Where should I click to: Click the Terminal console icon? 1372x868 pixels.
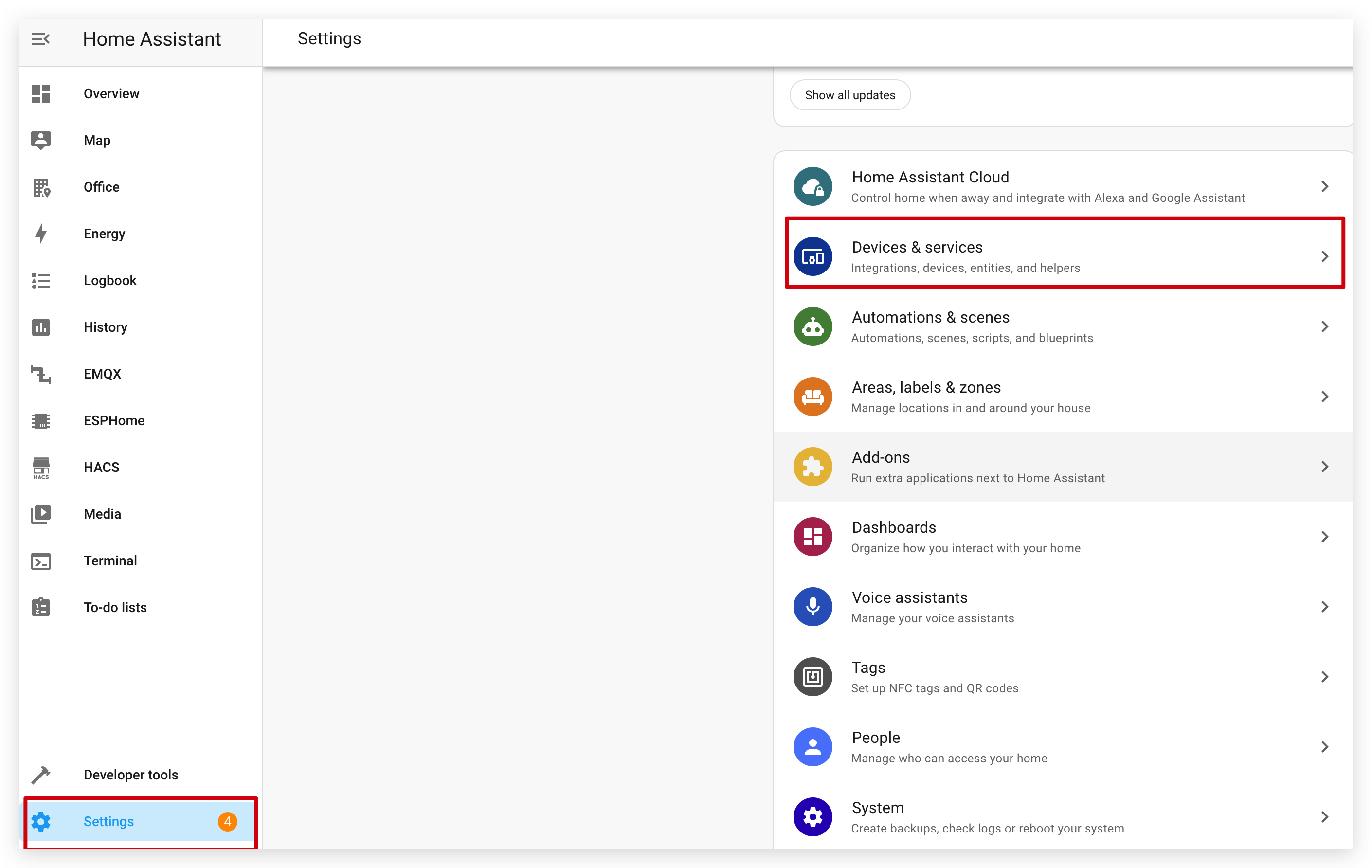pos(40,561)
